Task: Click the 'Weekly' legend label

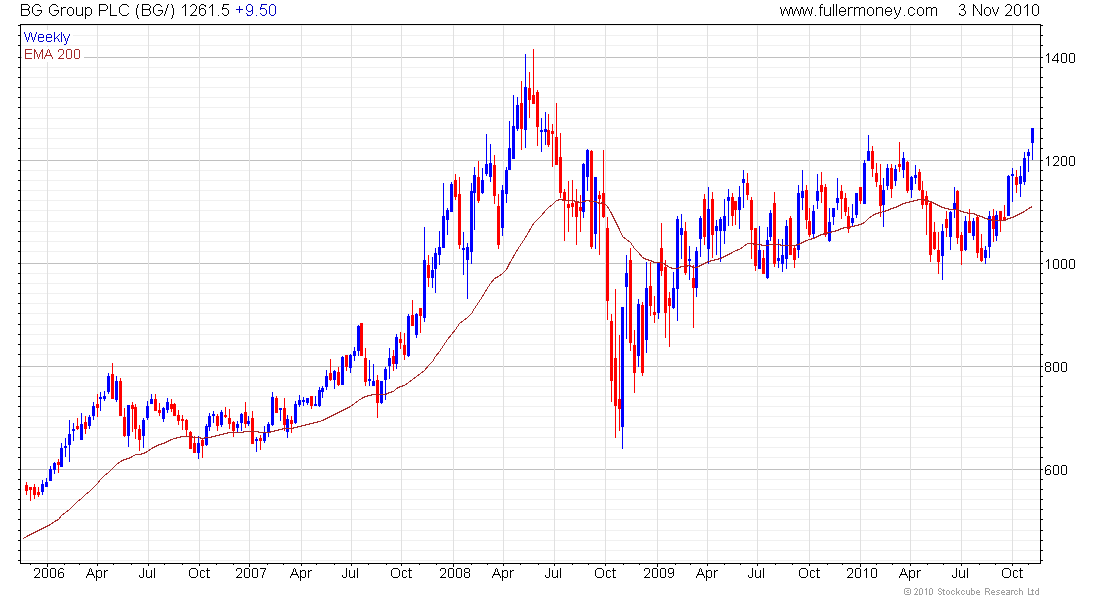Action: [x=47, y=37]
